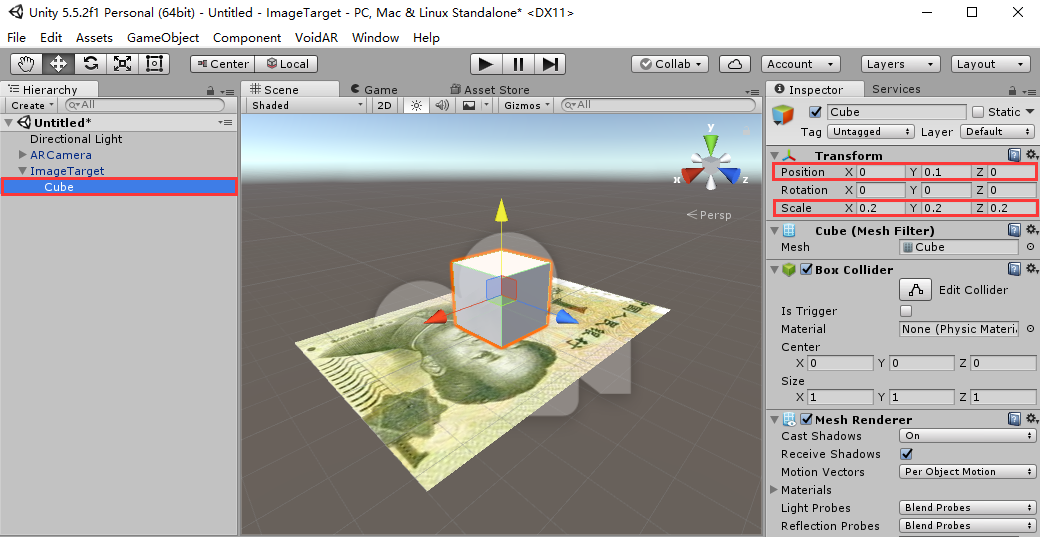Click the red X axis gizmo cone
Image resolution: width=1040 pixels, height=537 pixels.
[x=692, y=175]
